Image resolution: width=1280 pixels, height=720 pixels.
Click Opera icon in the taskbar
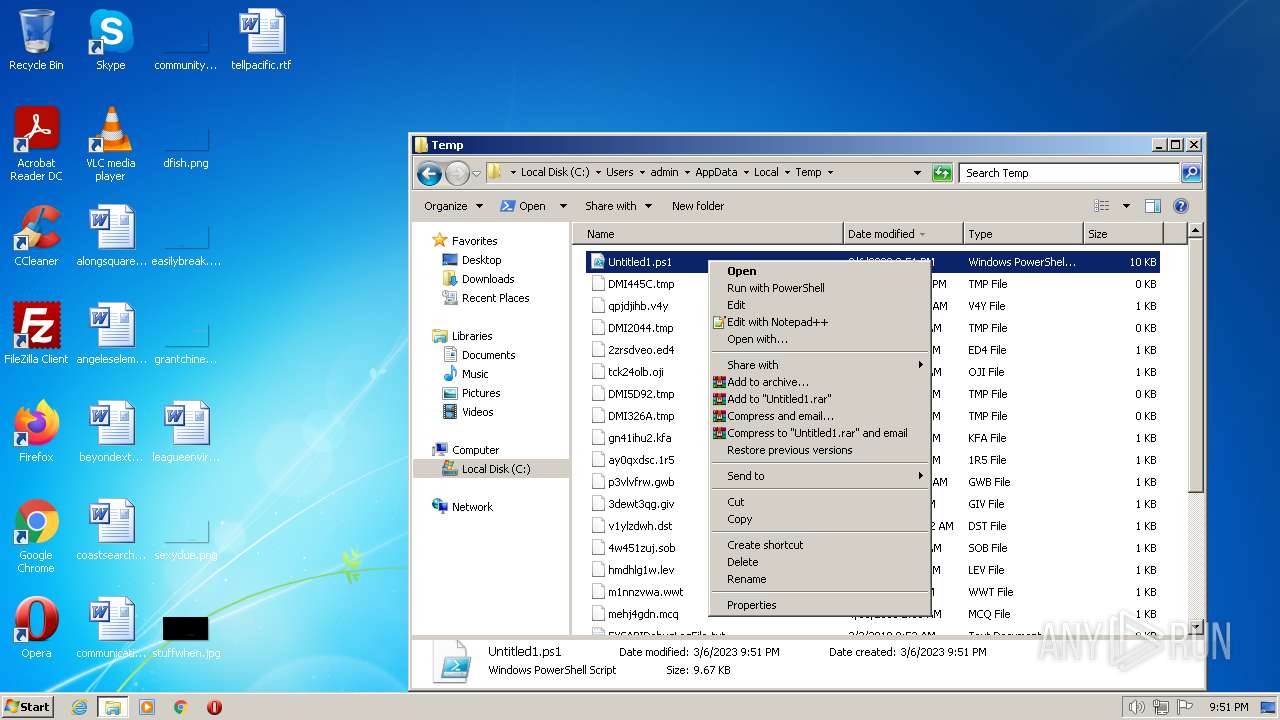coord(214,707)
